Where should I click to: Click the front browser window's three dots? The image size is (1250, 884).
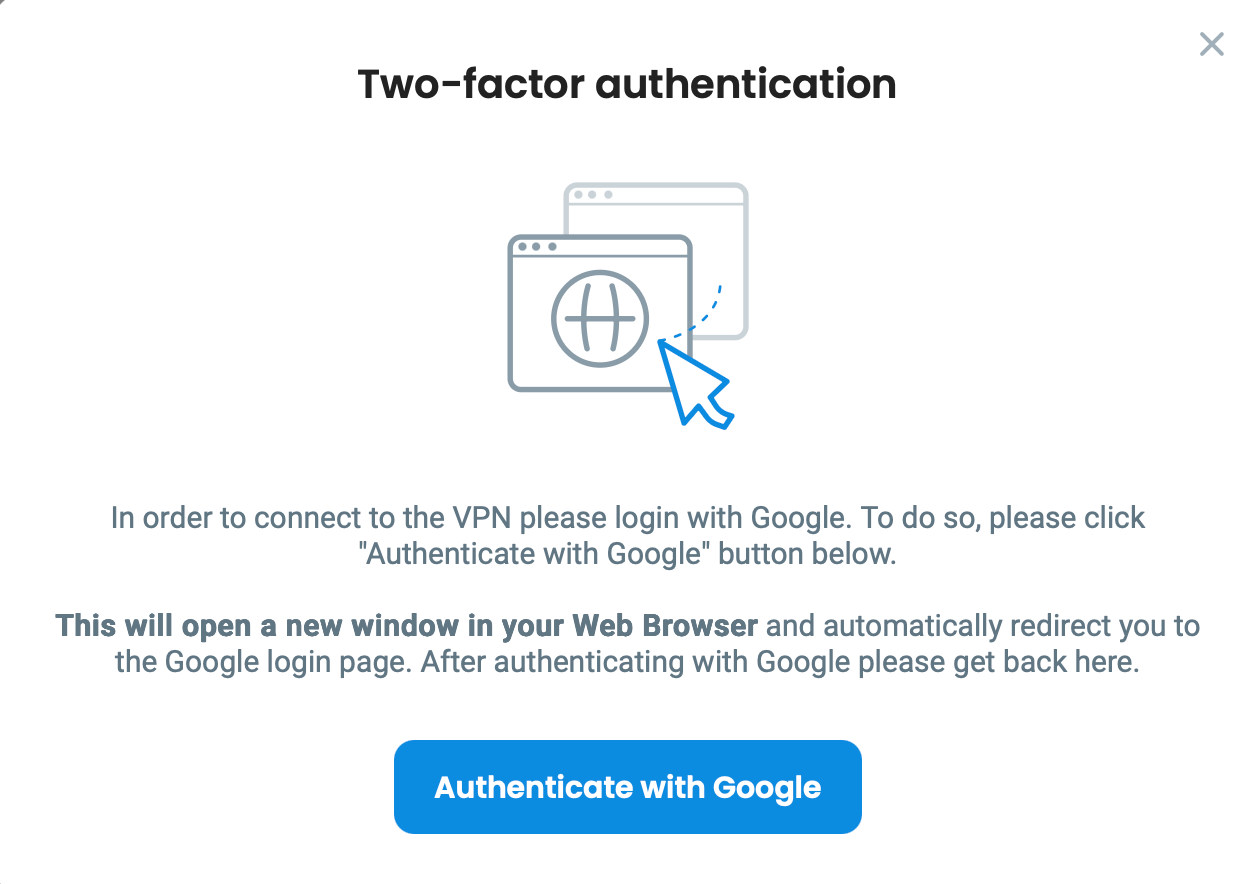[x=536, y=246]
